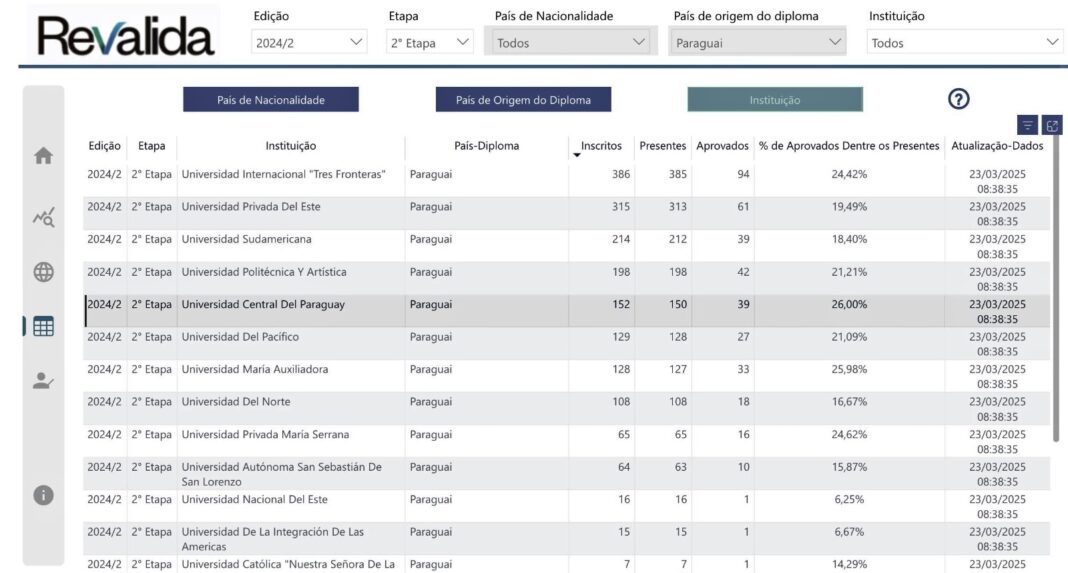Open the chart analysis sidebar icon

point(43,216)
